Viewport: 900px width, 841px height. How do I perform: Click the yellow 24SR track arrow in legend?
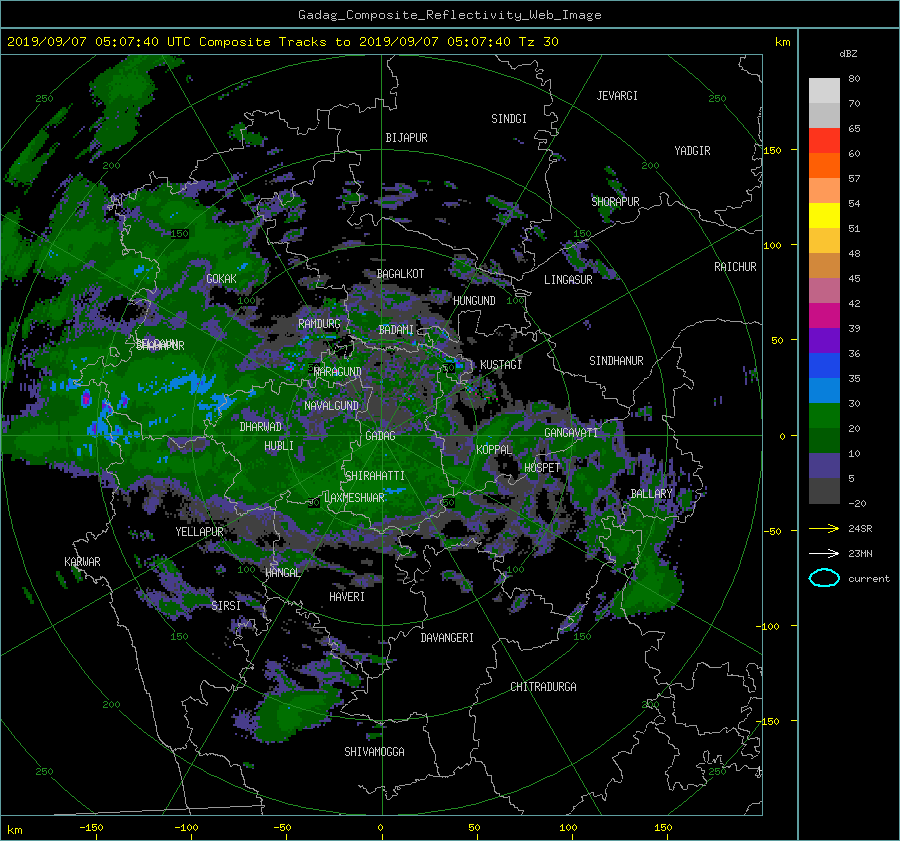coord(824,528)
